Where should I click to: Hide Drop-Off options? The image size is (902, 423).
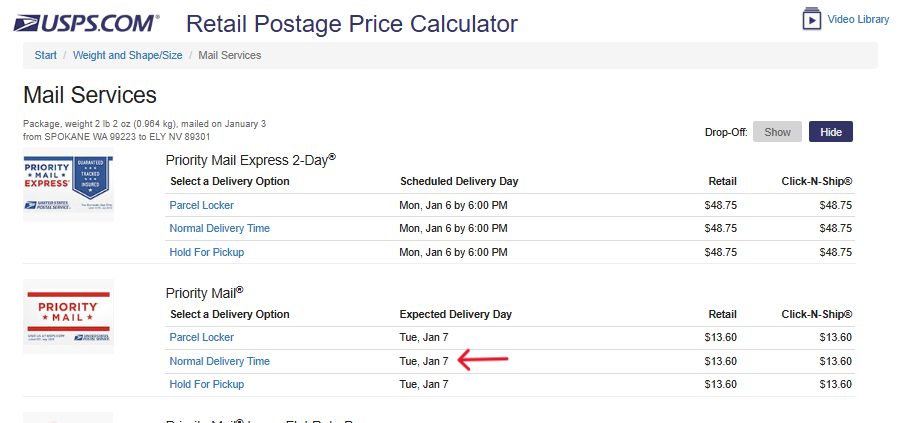pyautogui.click(x=831, y=132)
